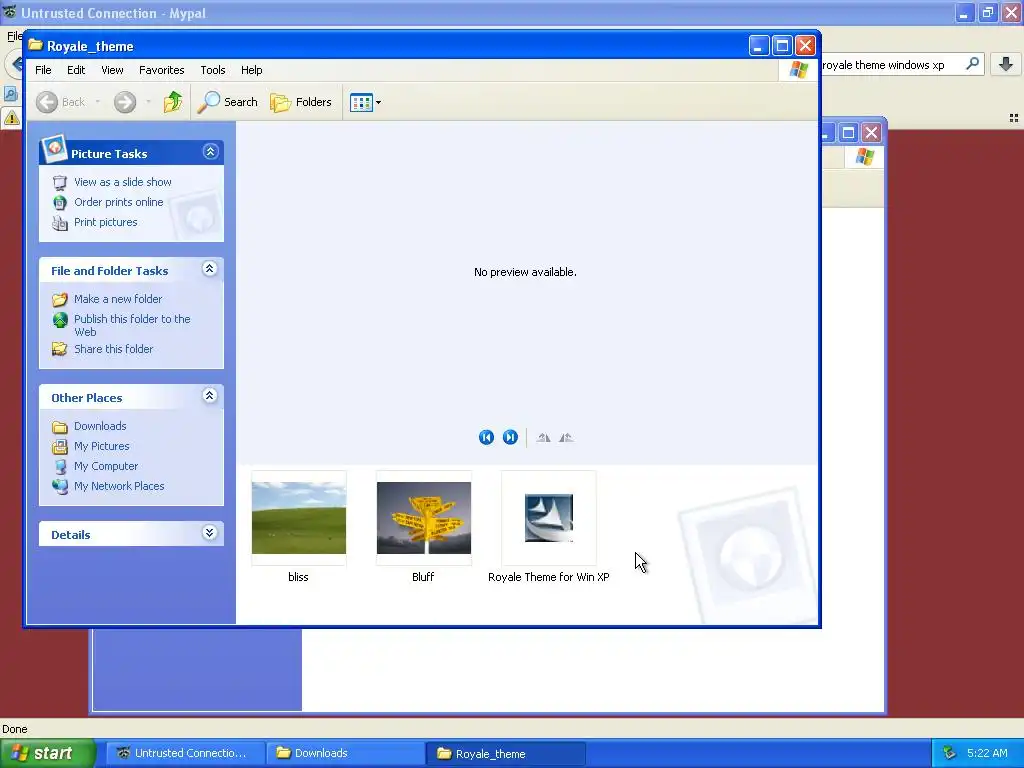Viewport: 1024px width, 768px height.
Task: Click the Share this folder icon
Action: click(x=59, y=349)
